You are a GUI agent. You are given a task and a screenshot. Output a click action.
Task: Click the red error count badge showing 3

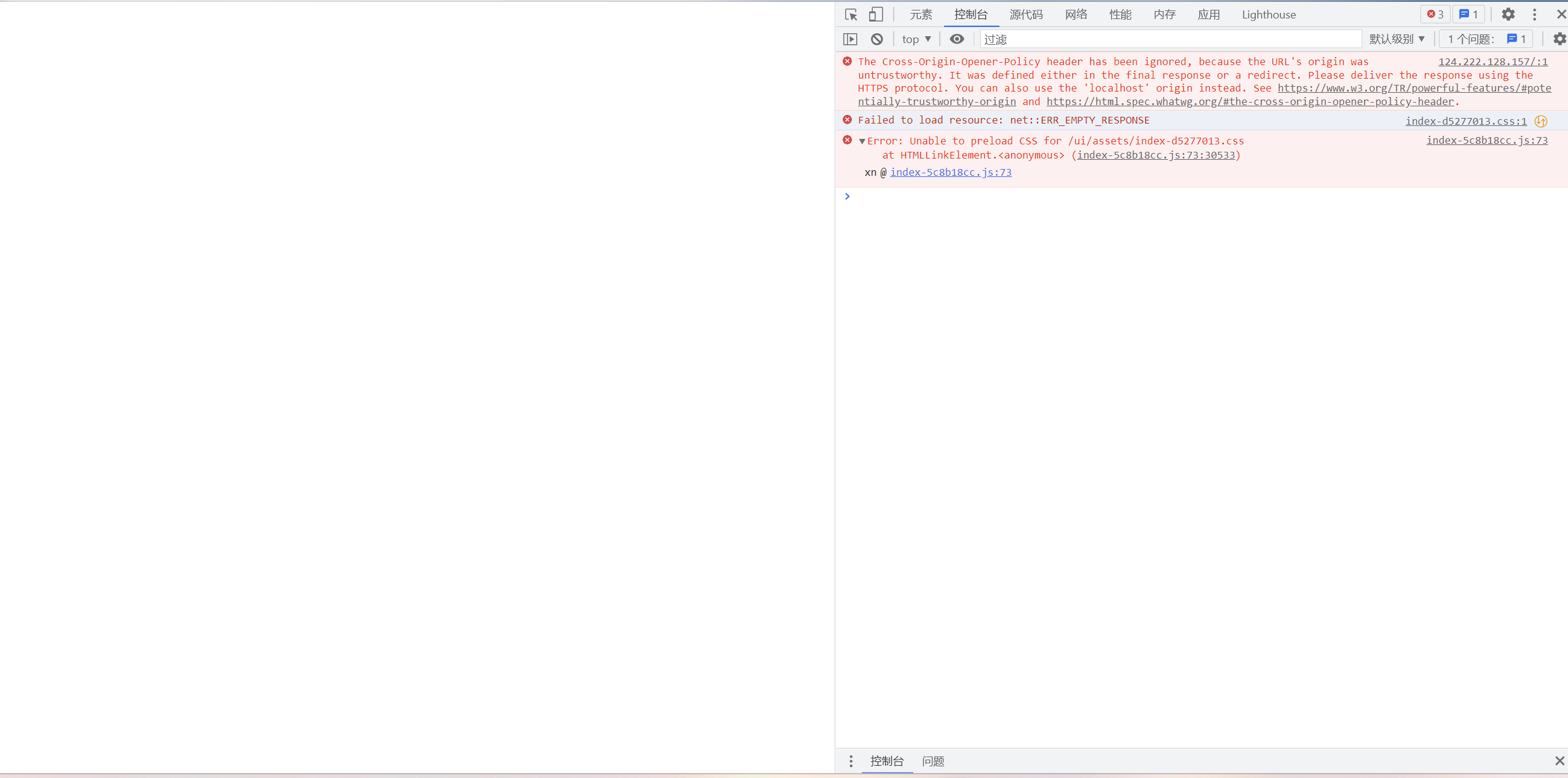(x=1435, y=14)
